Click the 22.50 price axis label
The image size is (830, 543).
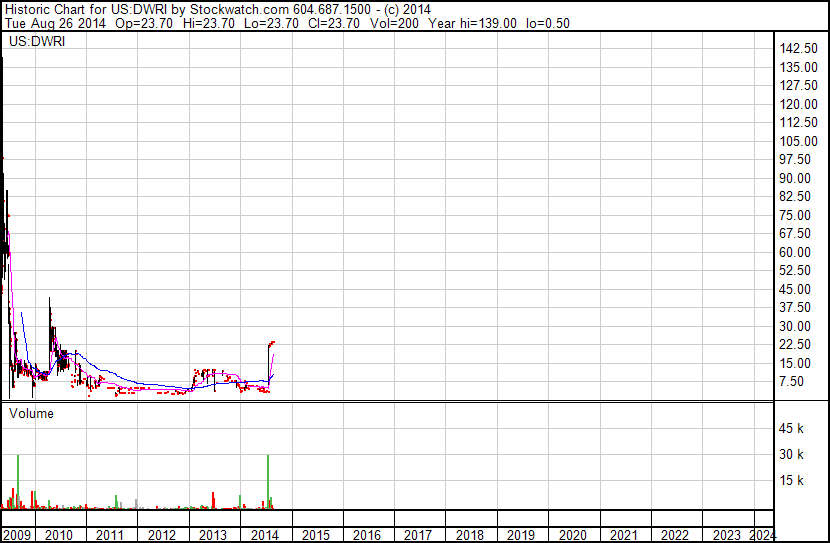[795, 345]
